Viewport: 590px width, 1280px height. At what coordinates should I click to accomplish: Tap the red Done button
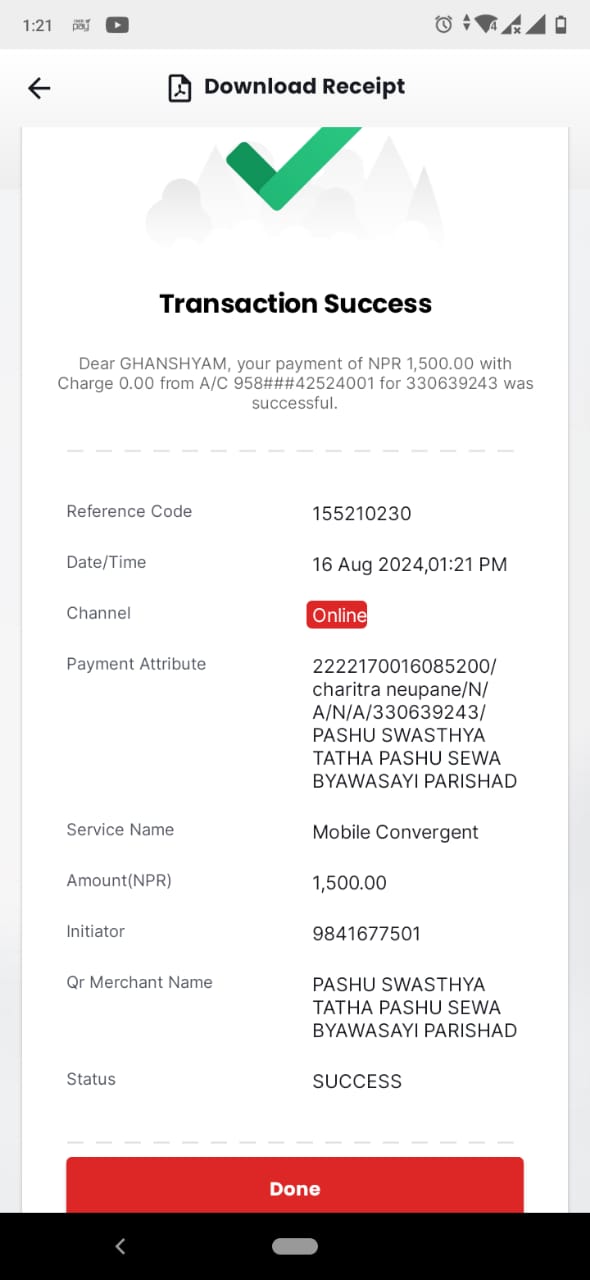tap(295, 1187)
